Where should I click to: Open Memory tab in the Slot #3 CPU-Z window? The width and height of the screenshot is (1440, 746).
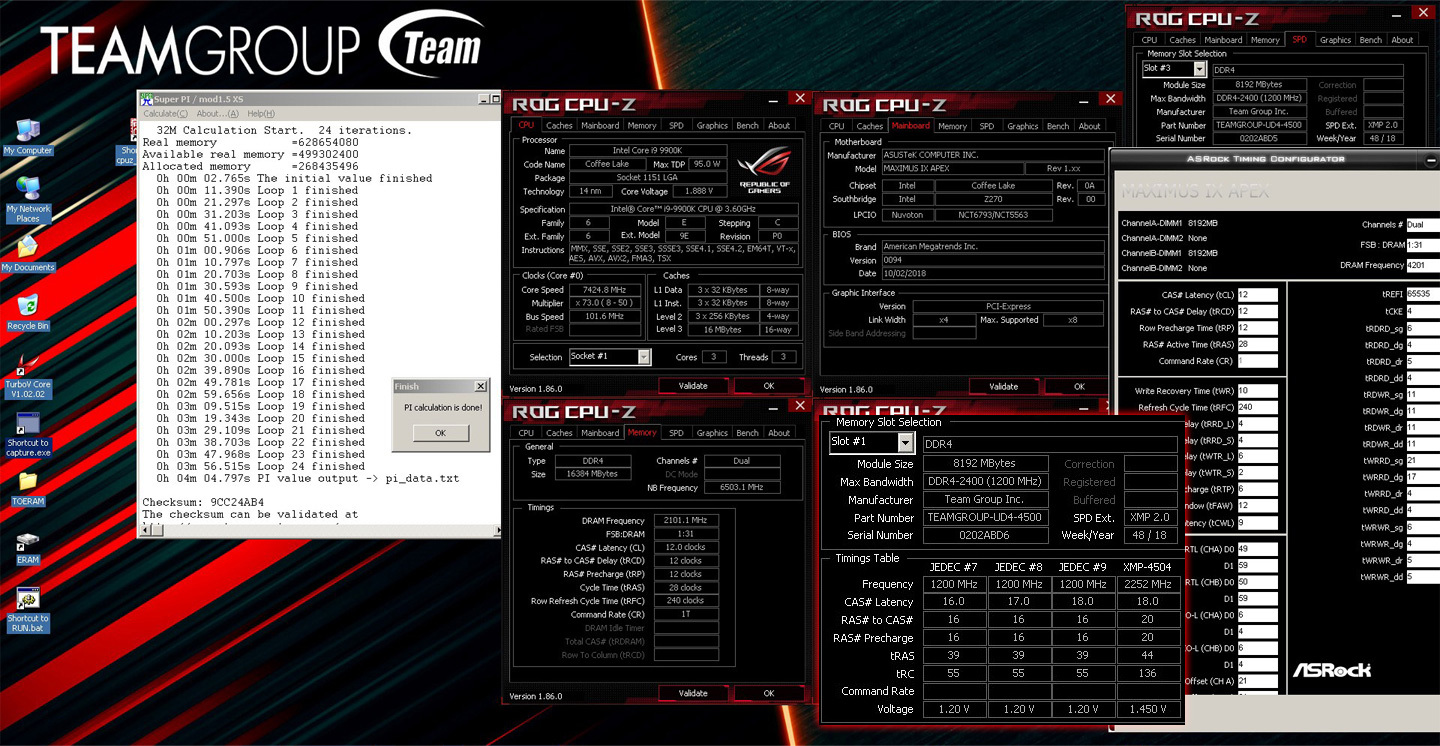tap(1265, 40)
